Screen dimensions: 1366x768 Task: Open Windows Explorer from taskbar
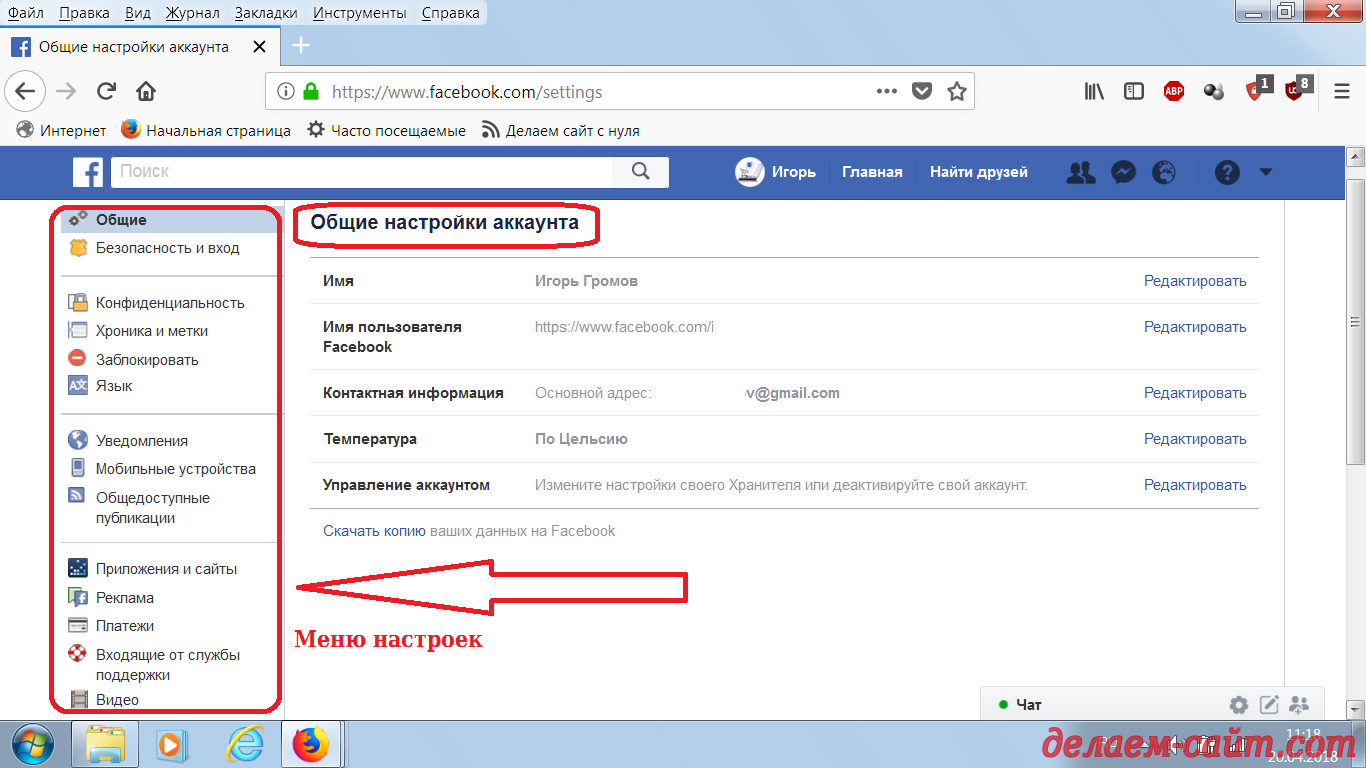tap(104, 744)
